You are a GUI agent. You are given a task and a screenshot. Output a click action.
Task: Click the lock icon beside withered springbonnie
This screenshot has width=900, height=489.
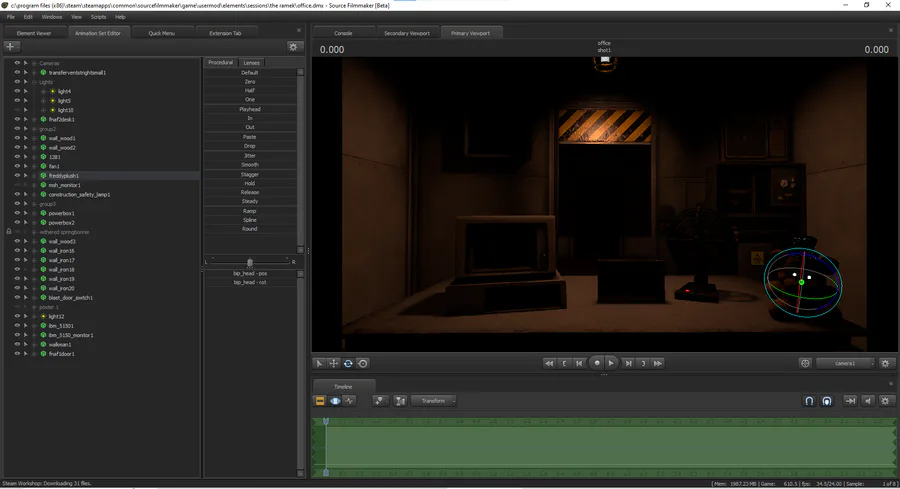point(9,232)
